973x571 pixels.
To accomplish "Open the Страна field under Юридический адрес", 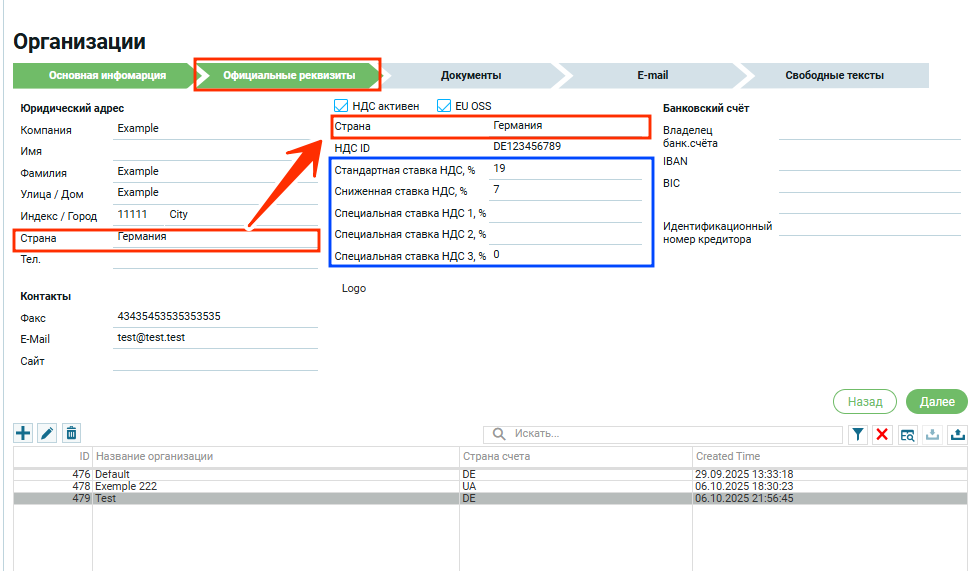I will point(214,238).
